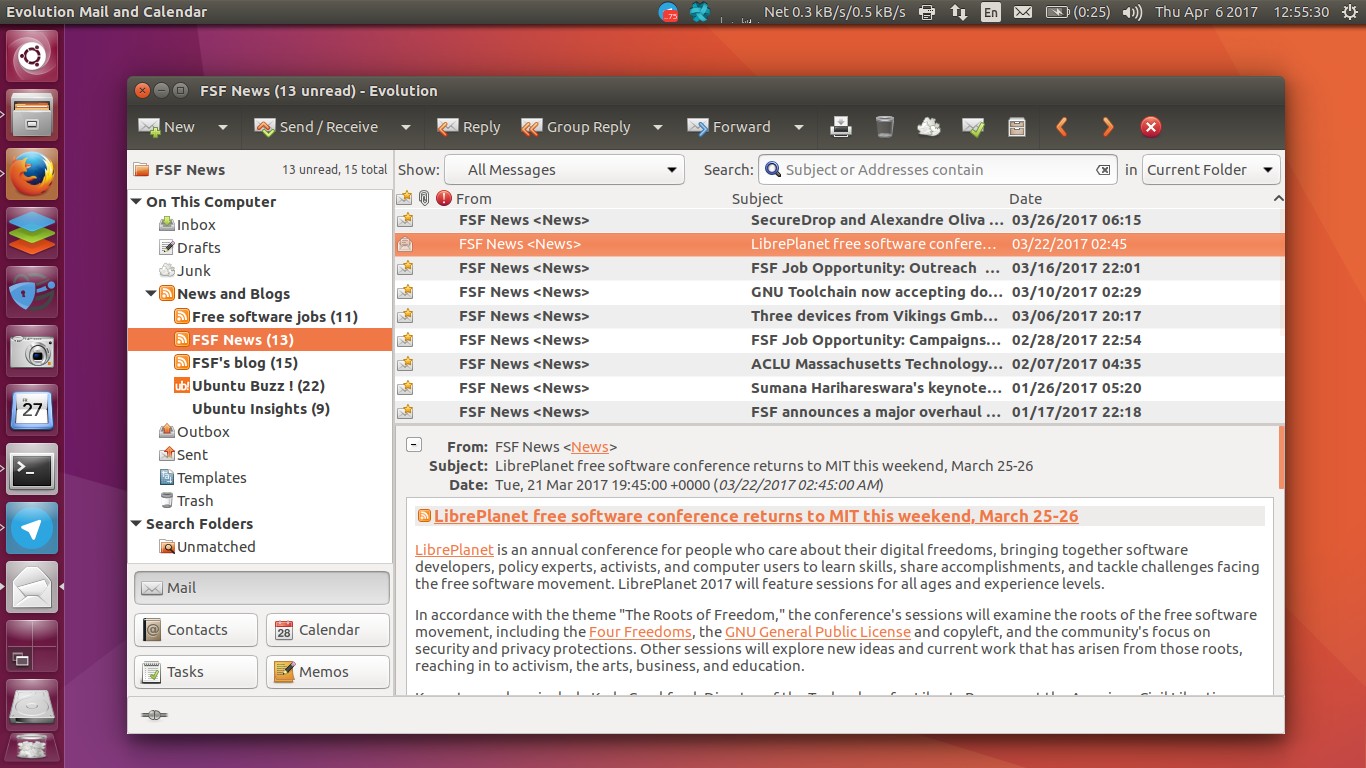Open the New item dropdown arrow
Screen dimensions: 1366x768
[x=223, y=127]
